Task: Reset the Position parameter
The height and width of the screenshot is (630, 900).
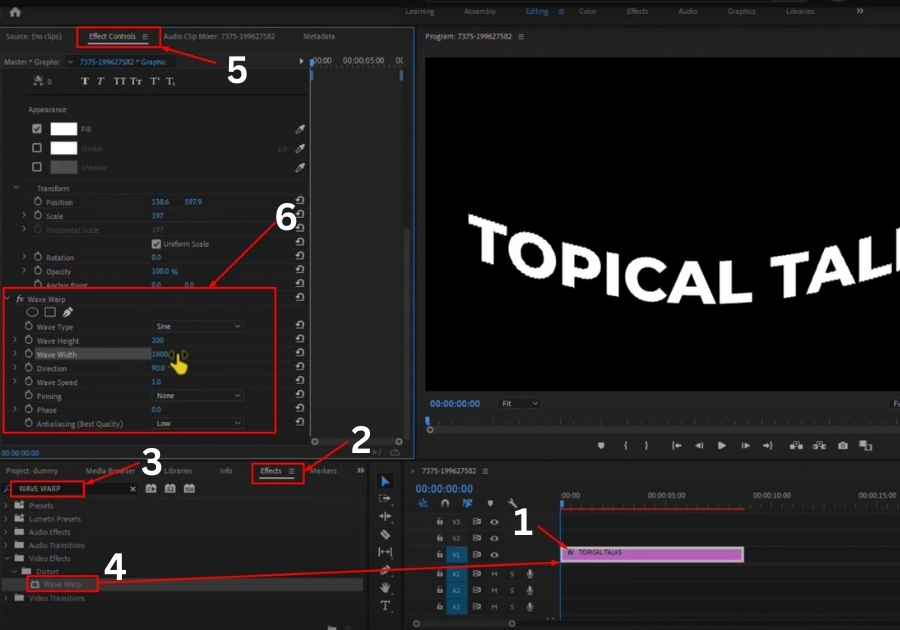Action: [300, 200]
